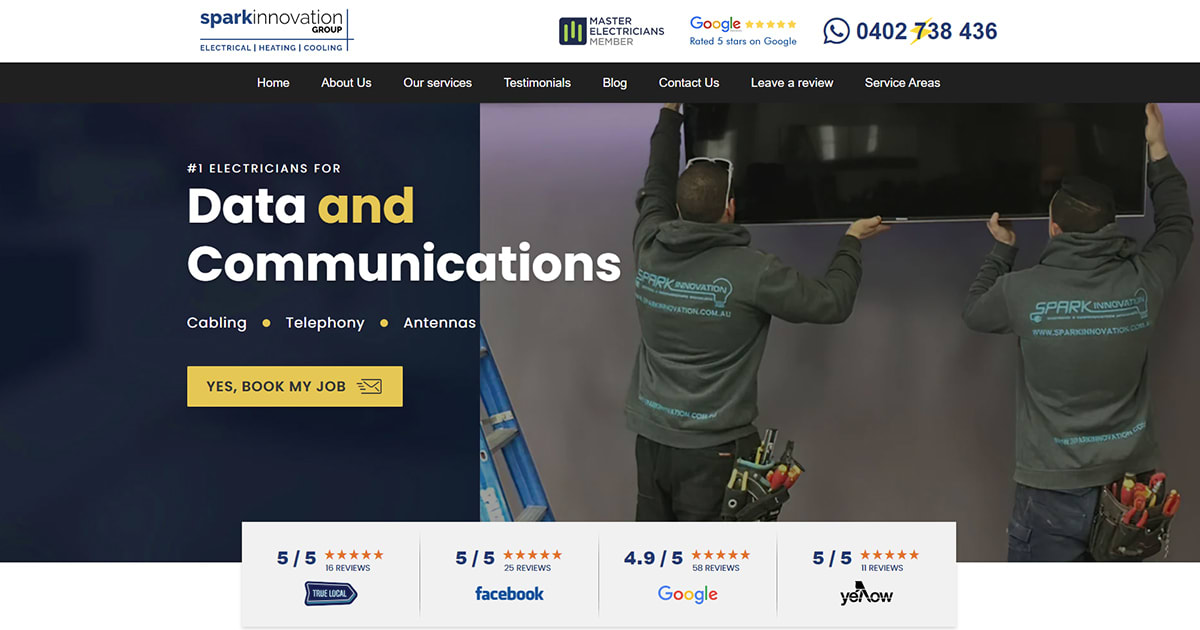
Task: Open the Blog section
Action: point(614,83)
